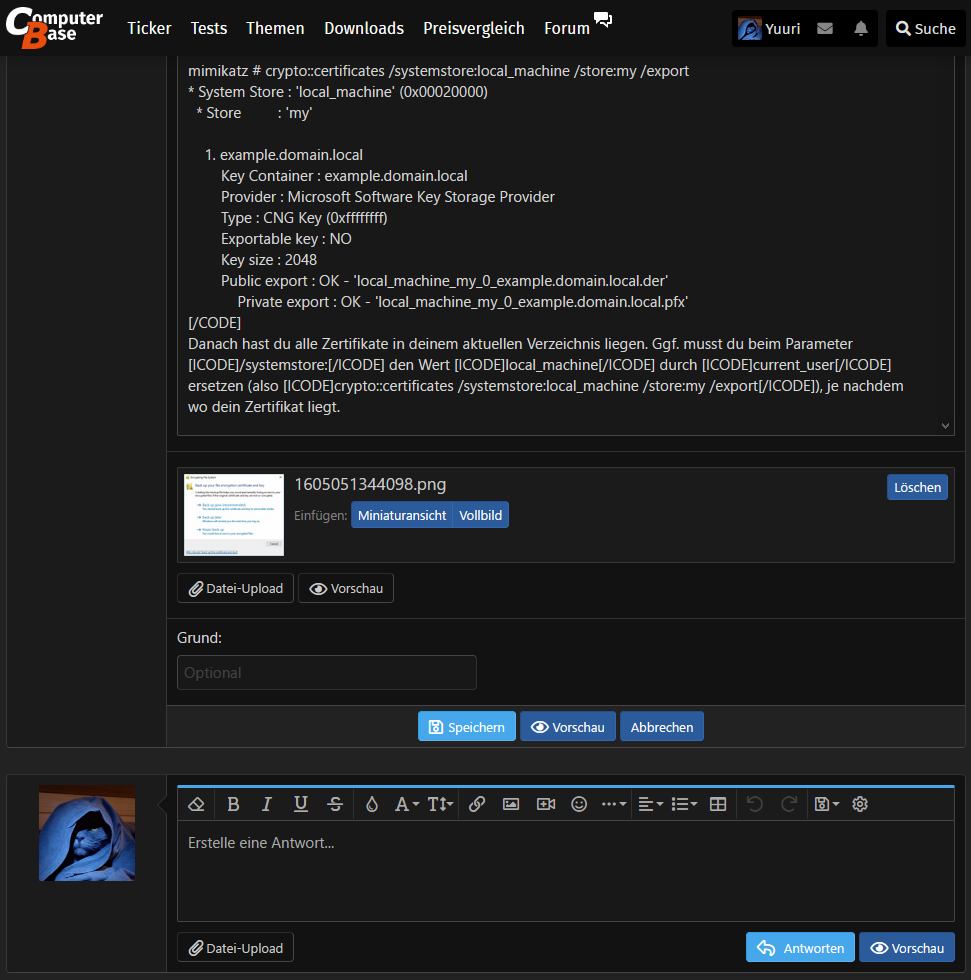Click the line 'Exportable key : NO'
The width and height of the screenshot is (971, 980).
tap(286, 239)
